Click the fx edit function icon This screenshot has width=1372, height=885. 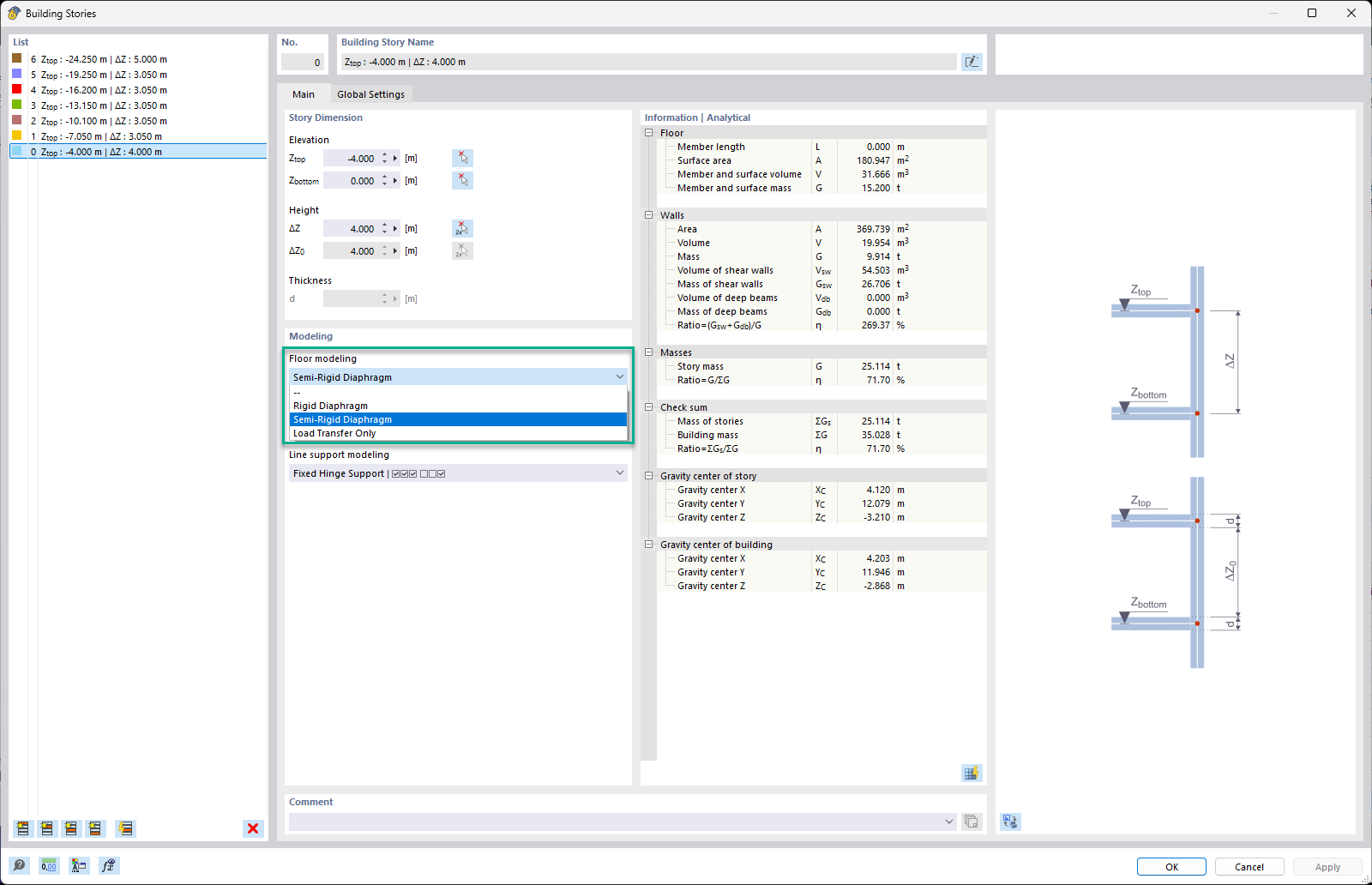coord(108,865)
